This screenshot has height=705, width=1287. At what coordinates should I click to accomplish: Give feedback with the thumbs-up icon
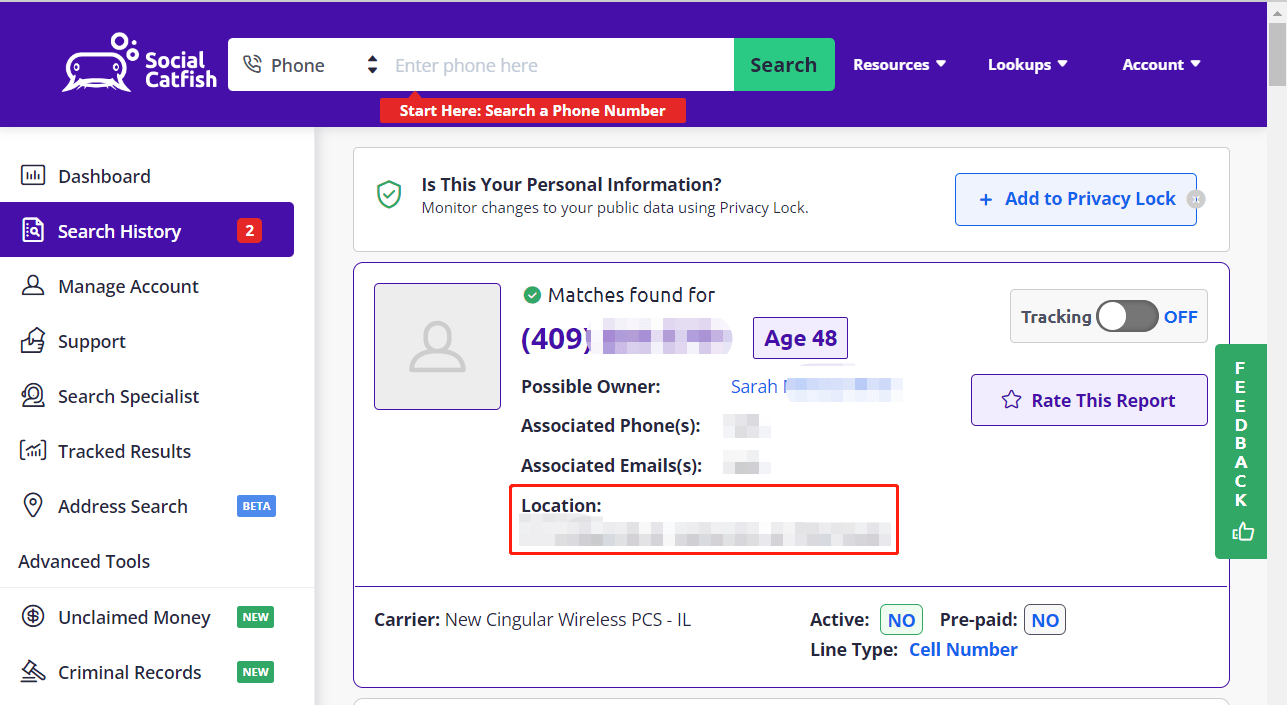(1241, 531)
